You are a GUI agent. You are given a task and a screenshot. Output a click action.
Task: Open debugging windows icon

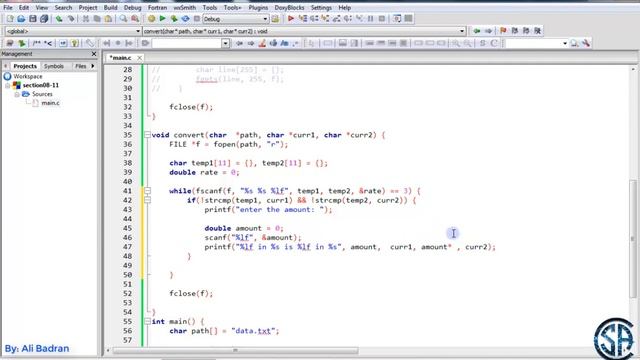tap(397, 19)
